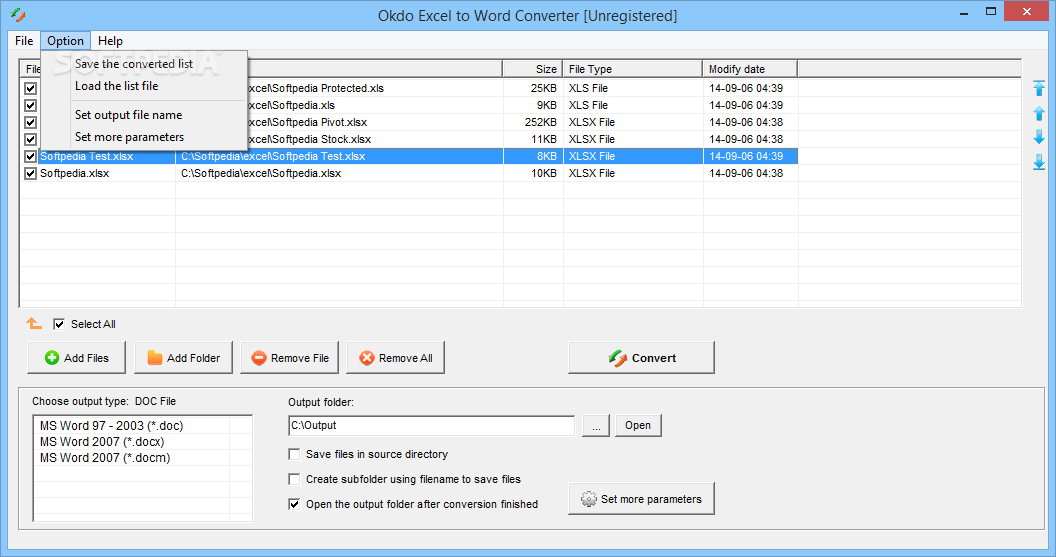The image size is (1056, 557).
Task: Click the Add Folder button
Action: point(183,358)
